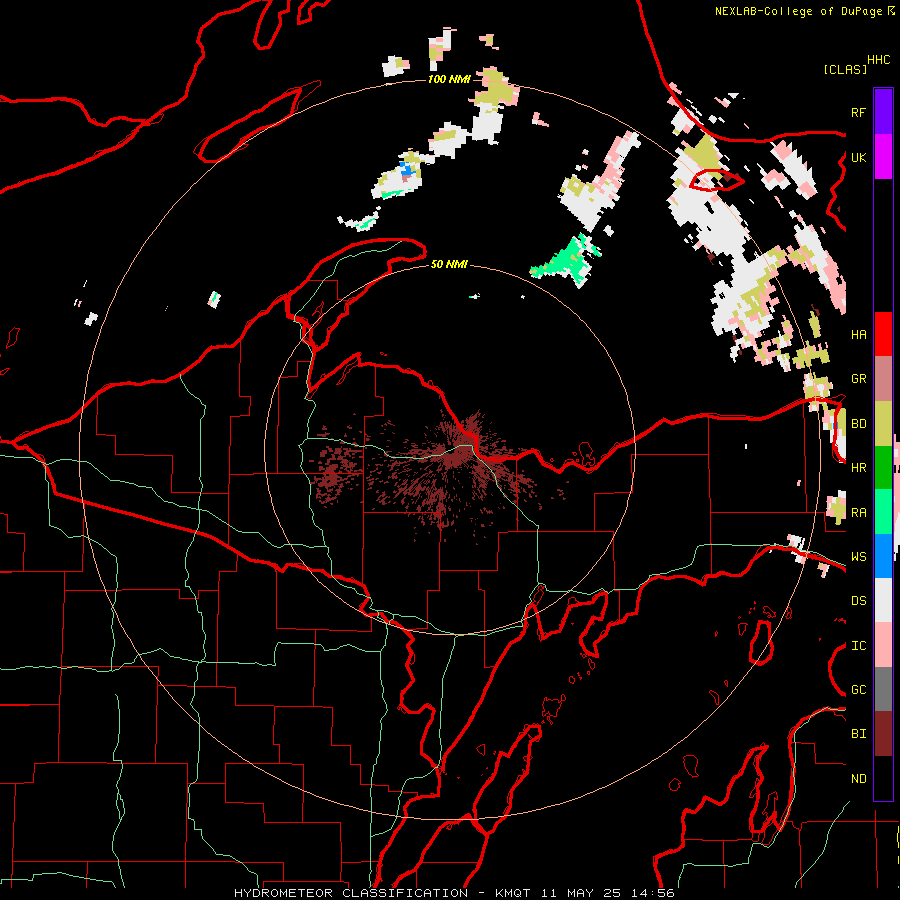Click the small blue wet snow echo patch
This screenshot has height=900, width=900.
408,169
